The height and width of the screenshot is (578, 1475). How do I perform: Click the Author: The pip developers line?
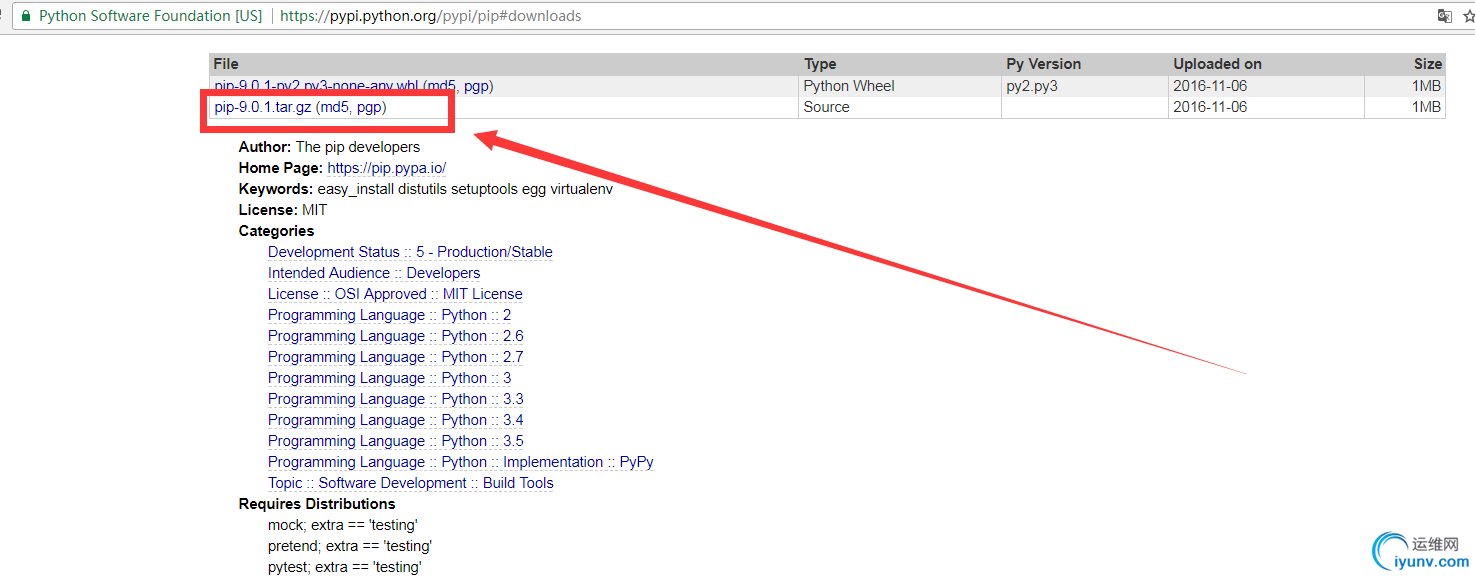pyautogui.click(x=329, y=147)
